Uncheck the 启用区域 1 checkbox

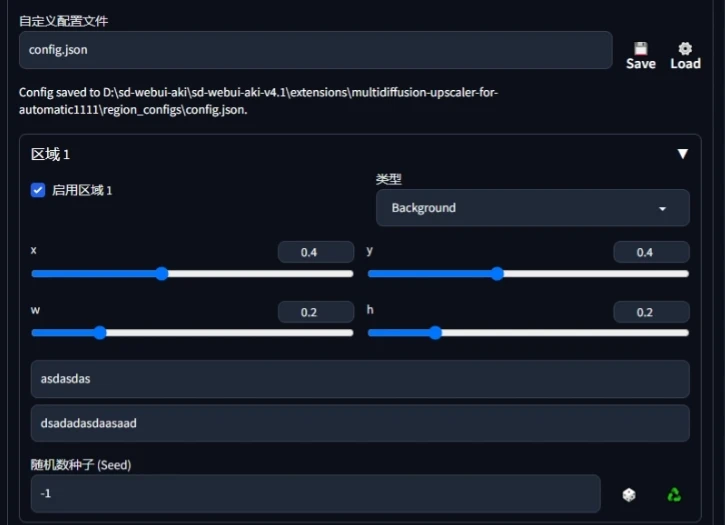pyautogui.click(x=38, y=190)
